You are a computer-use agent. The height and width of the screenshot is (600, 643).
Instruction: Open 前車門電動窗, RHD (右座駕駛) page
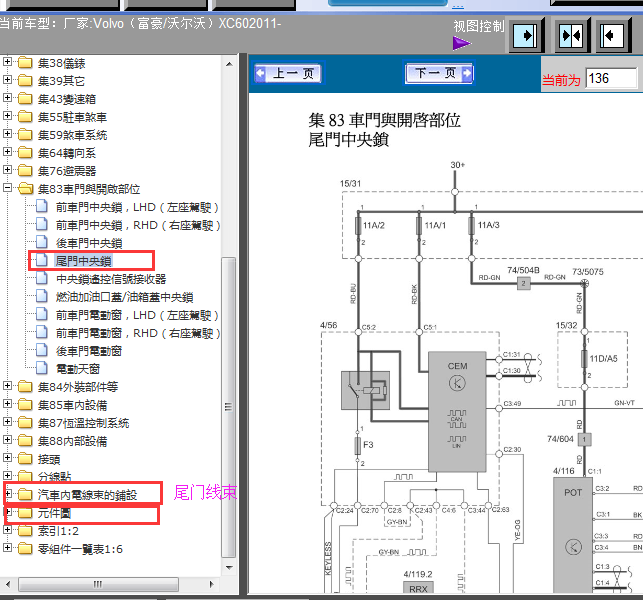pyautogui.click(x=138, y=333)
